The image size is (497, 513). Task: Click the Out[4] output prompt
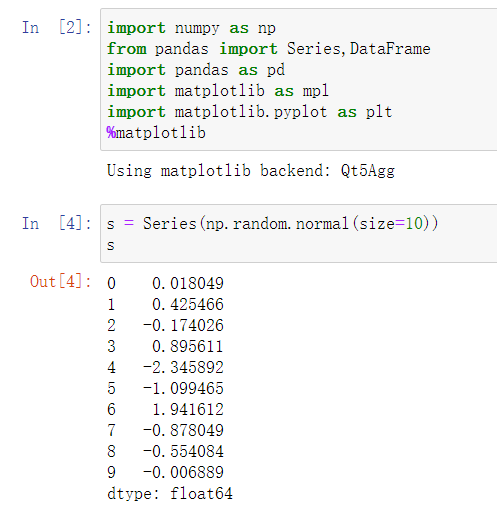tap(60, 281)
